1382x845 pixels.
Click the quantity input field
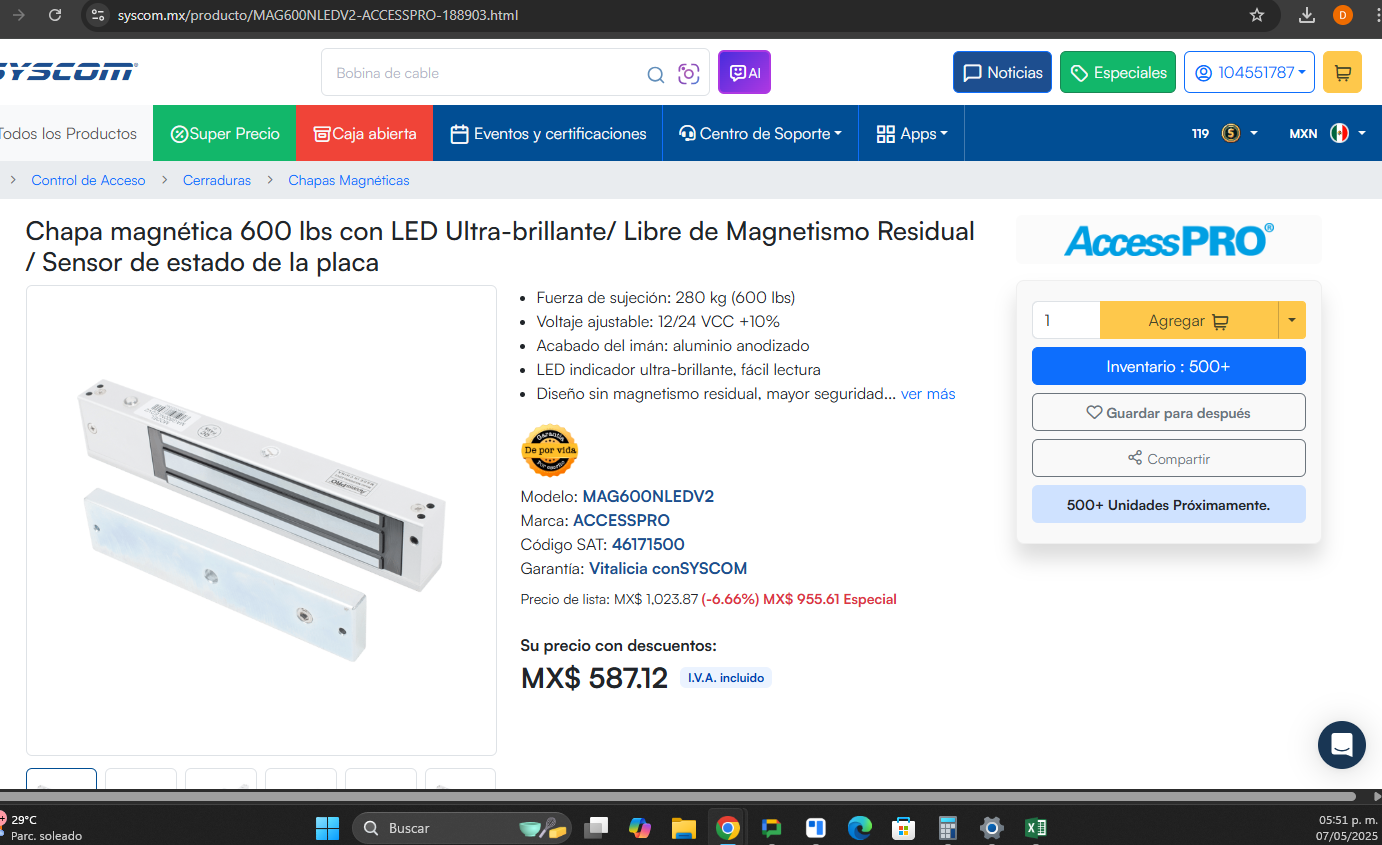click(x=1066, y=320)
